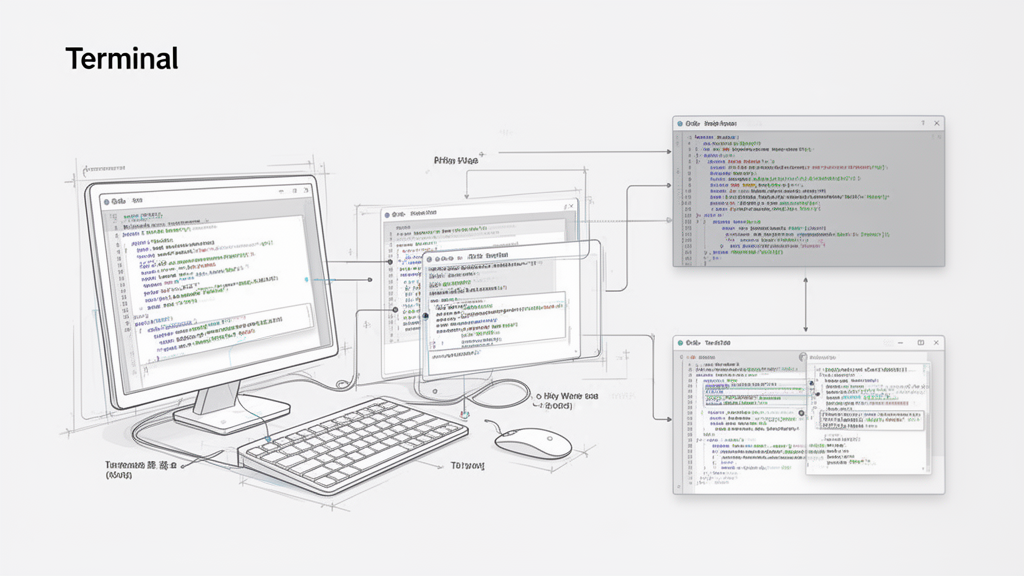Select the avatar circle atop the overlay code panel
1024x576 pixels.
click(802, 356)
